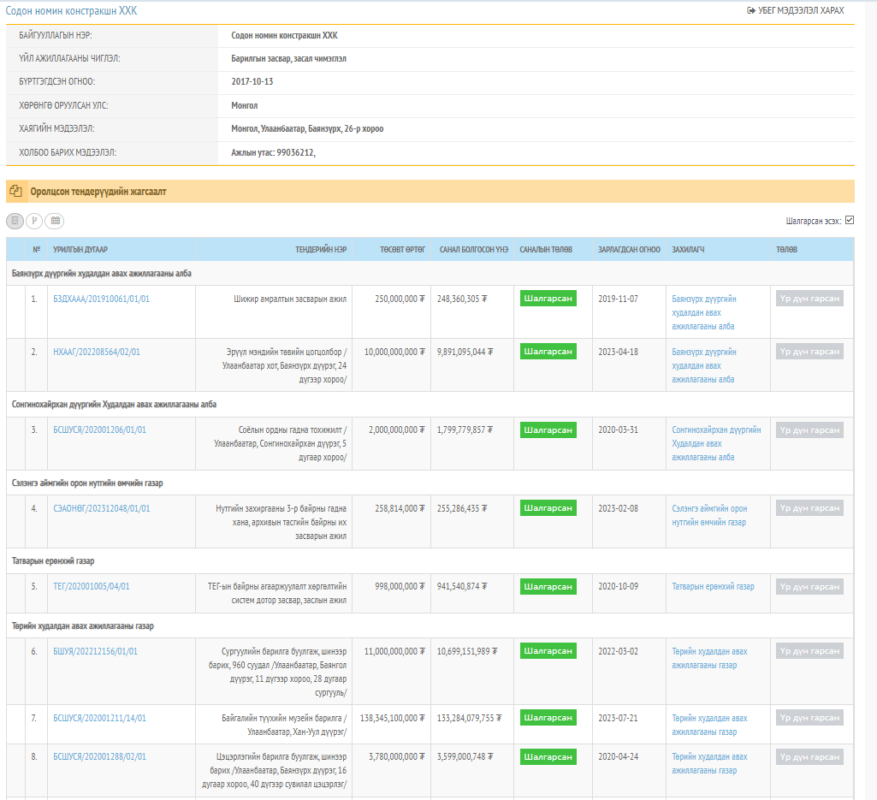The image size is (877, 800).
Task: Open the ҮБЕГ МЭДЭЭЛЭЛ ХАРАХ link
Action: [795, 11]
